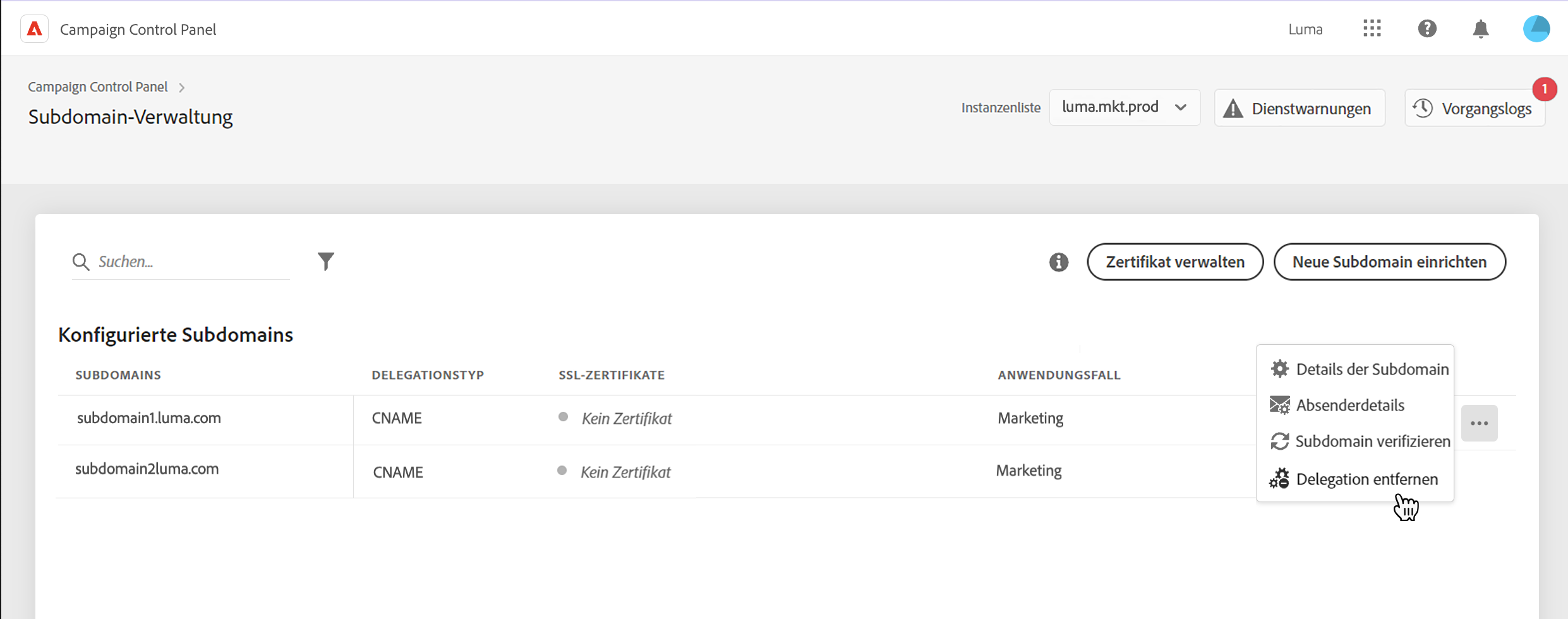Open Dienstwarnungen service alerts
1568x619 pixels.
click(1300, 108)
